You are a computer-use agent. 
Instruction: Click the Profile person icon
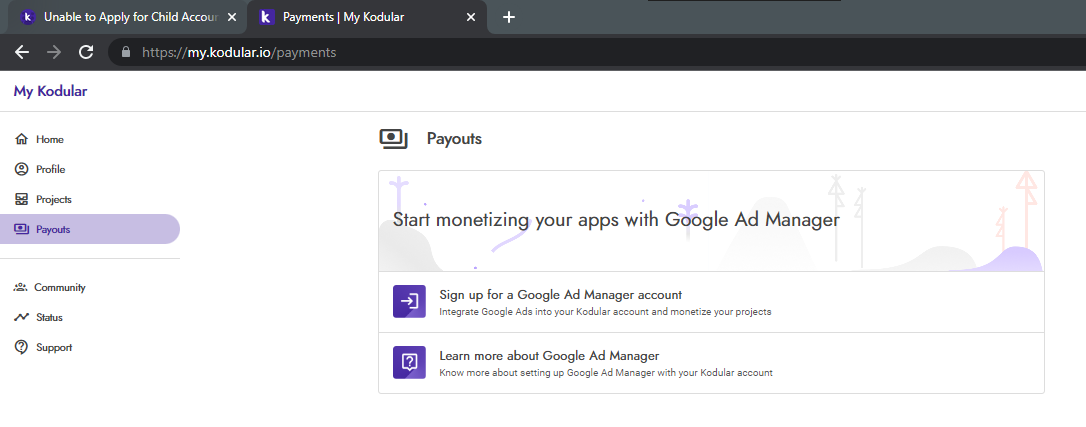[21, 169]
